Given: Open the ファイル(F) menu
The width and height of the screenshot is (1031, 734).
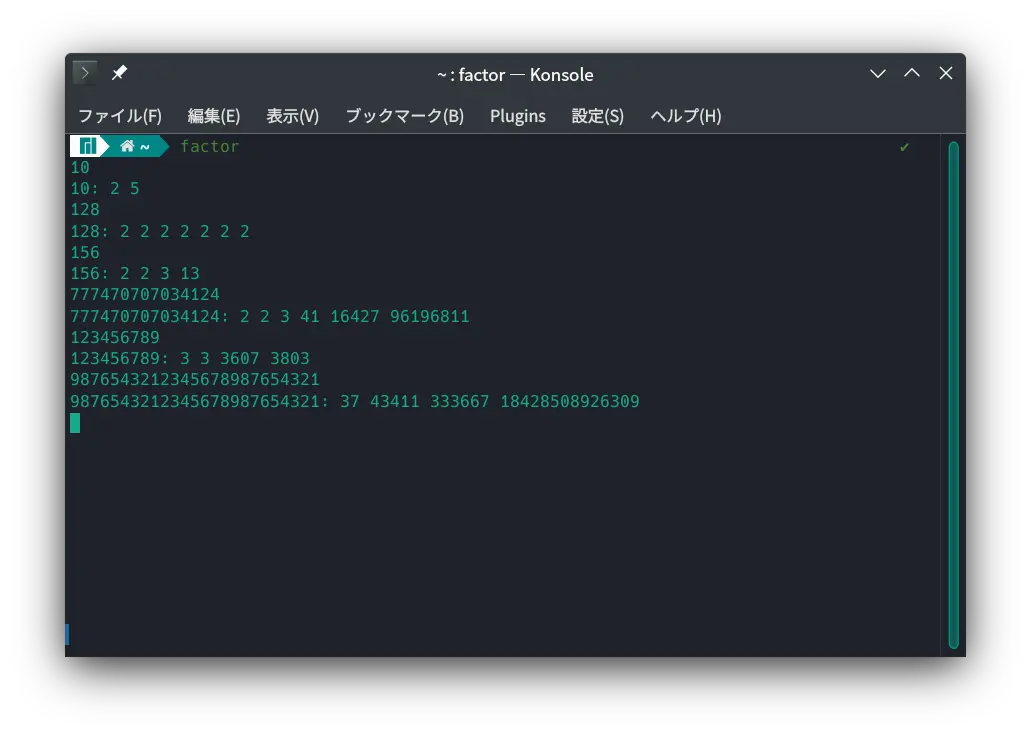Looking at the screenshot, I should tap(120, 116).
